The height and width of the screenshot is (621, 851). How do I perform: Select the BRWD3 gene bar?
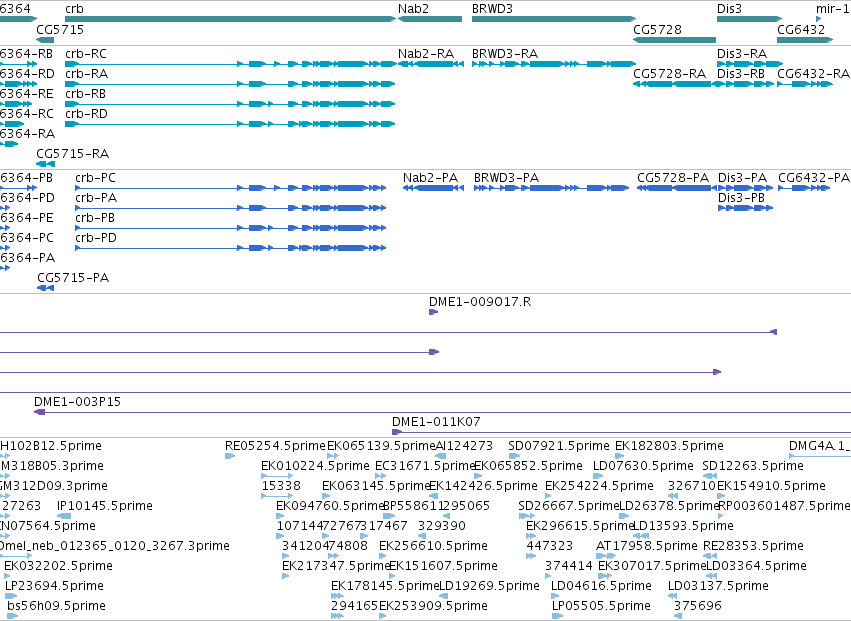click(554, 19)
